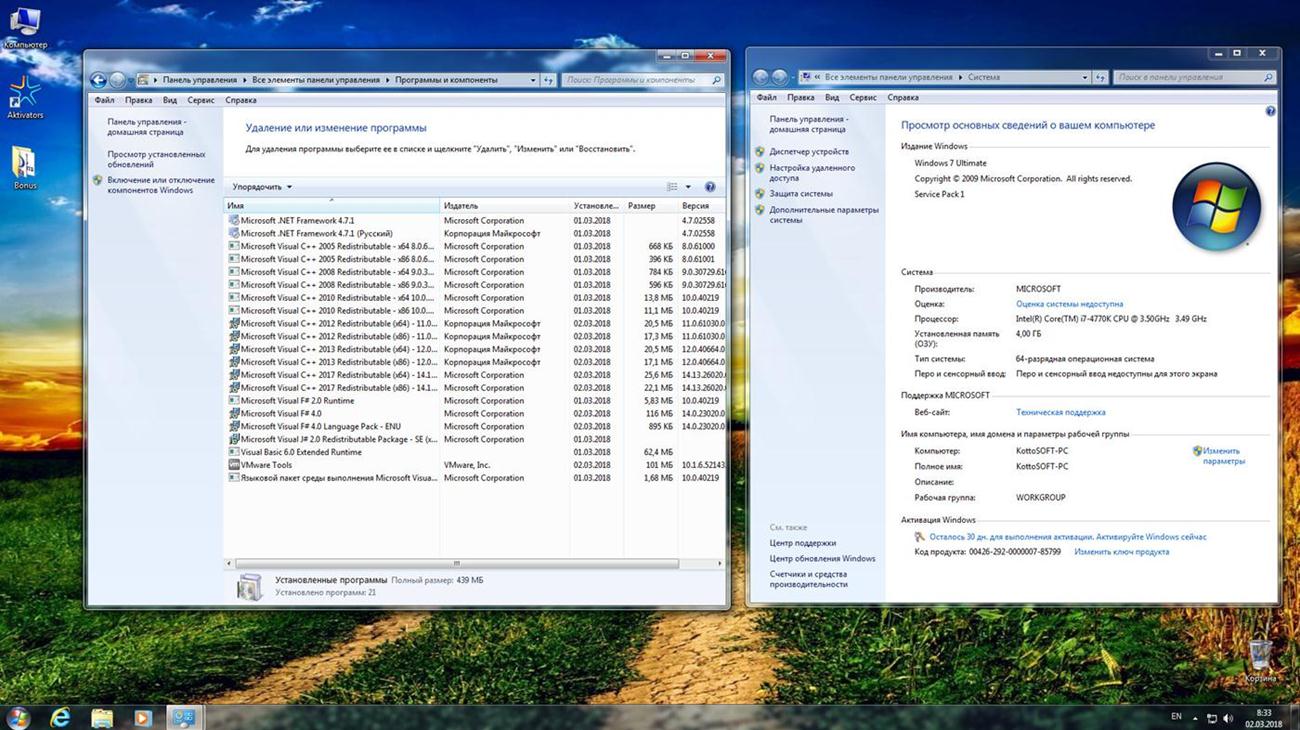Screen dimensions: 1300x730
Task: Open the Bonus desktop shortcut
Action: (24, 164)
